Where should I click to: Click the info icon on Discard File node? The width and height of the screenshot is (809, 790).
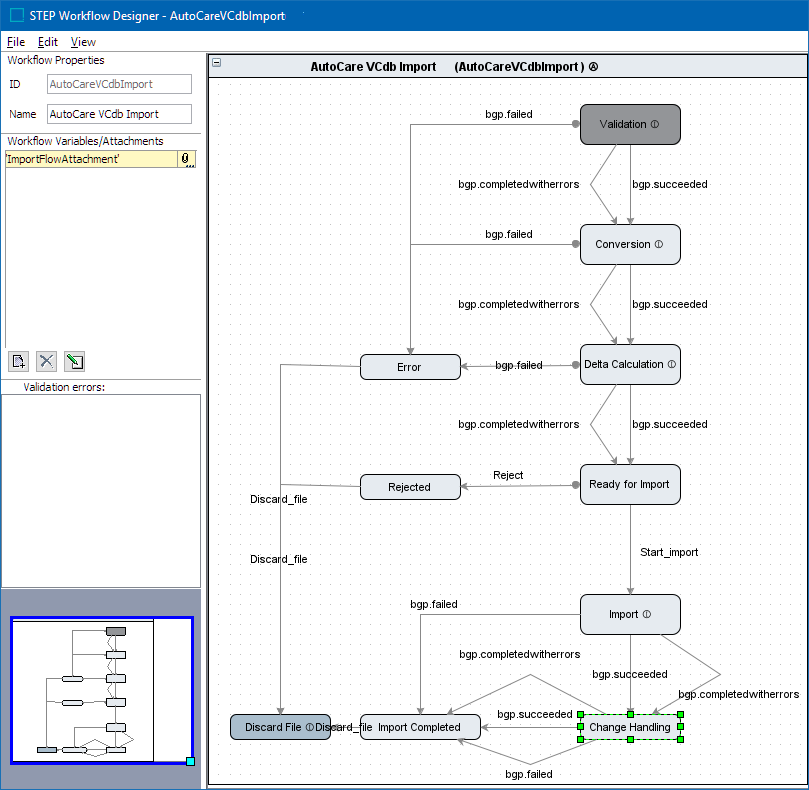(x=310, y=727)
